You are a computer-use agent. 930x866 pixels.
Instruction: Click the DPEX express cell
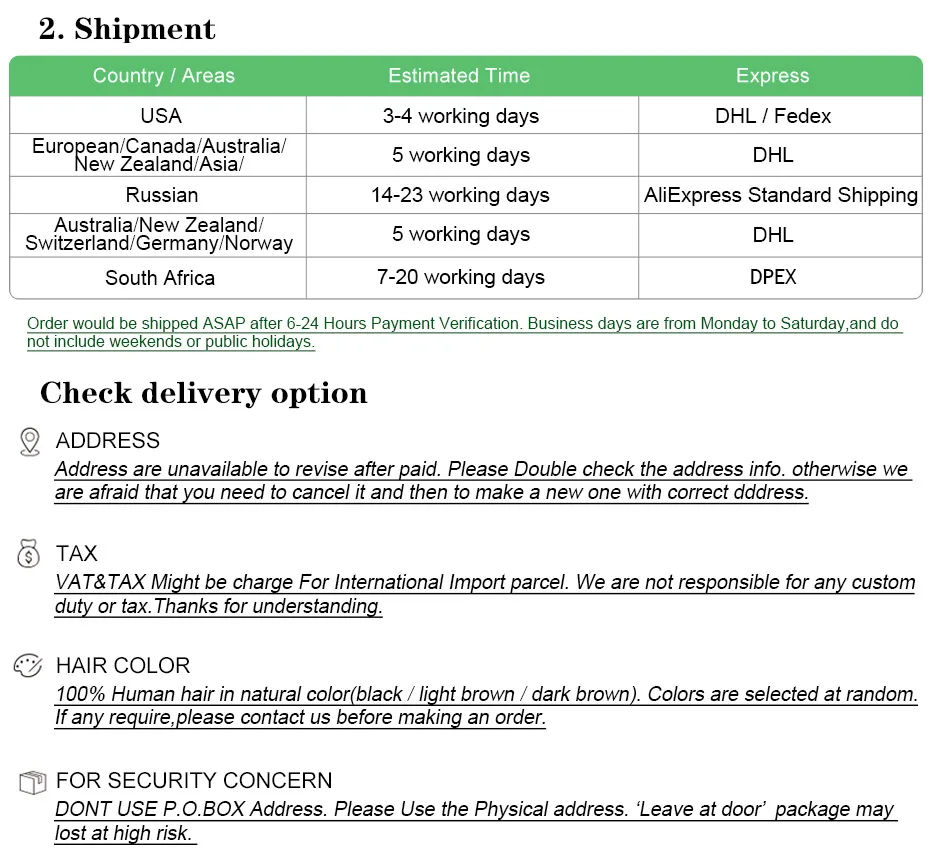click(x=773, y=277)
